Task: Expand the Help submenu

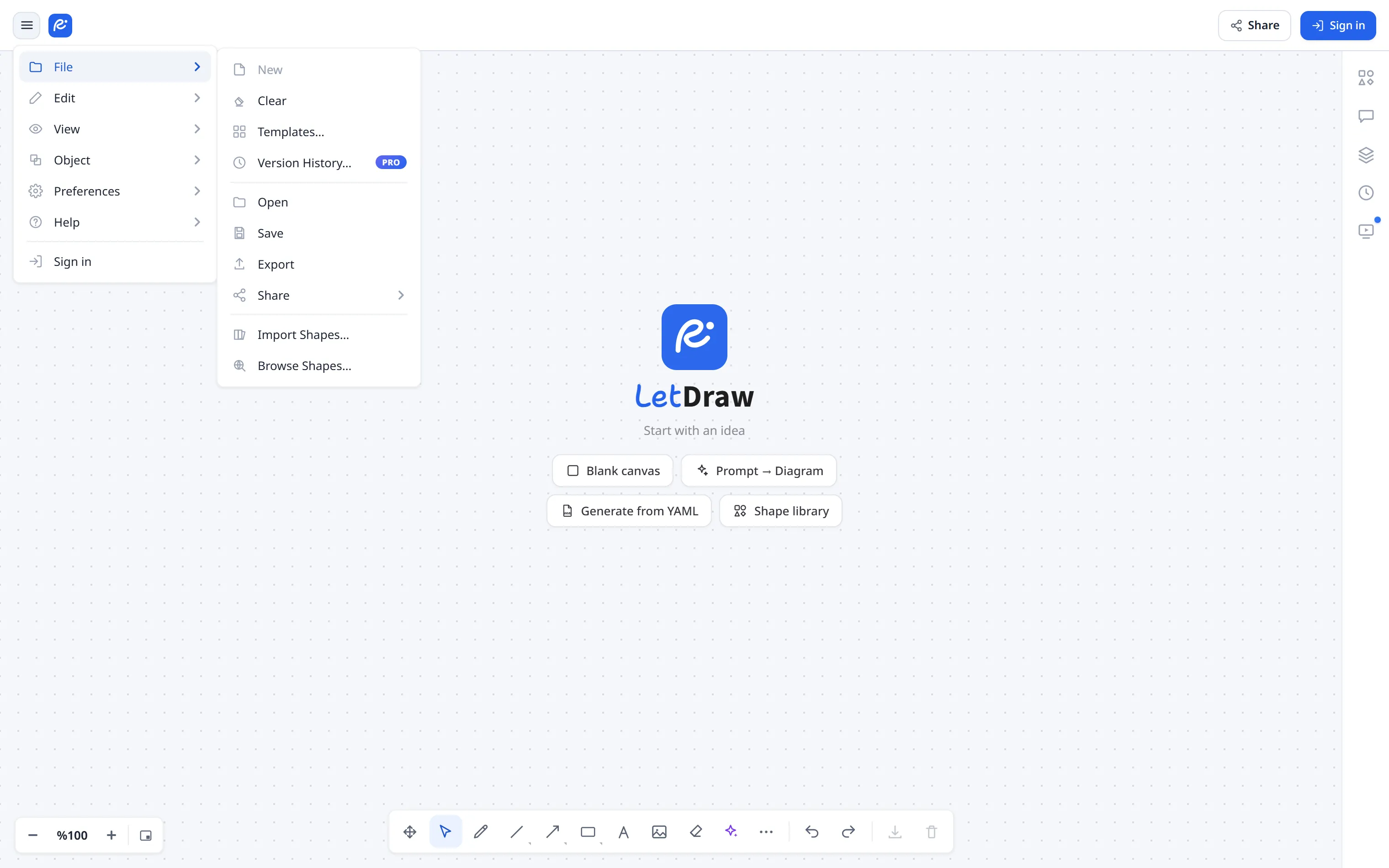Action: [115, 222]
